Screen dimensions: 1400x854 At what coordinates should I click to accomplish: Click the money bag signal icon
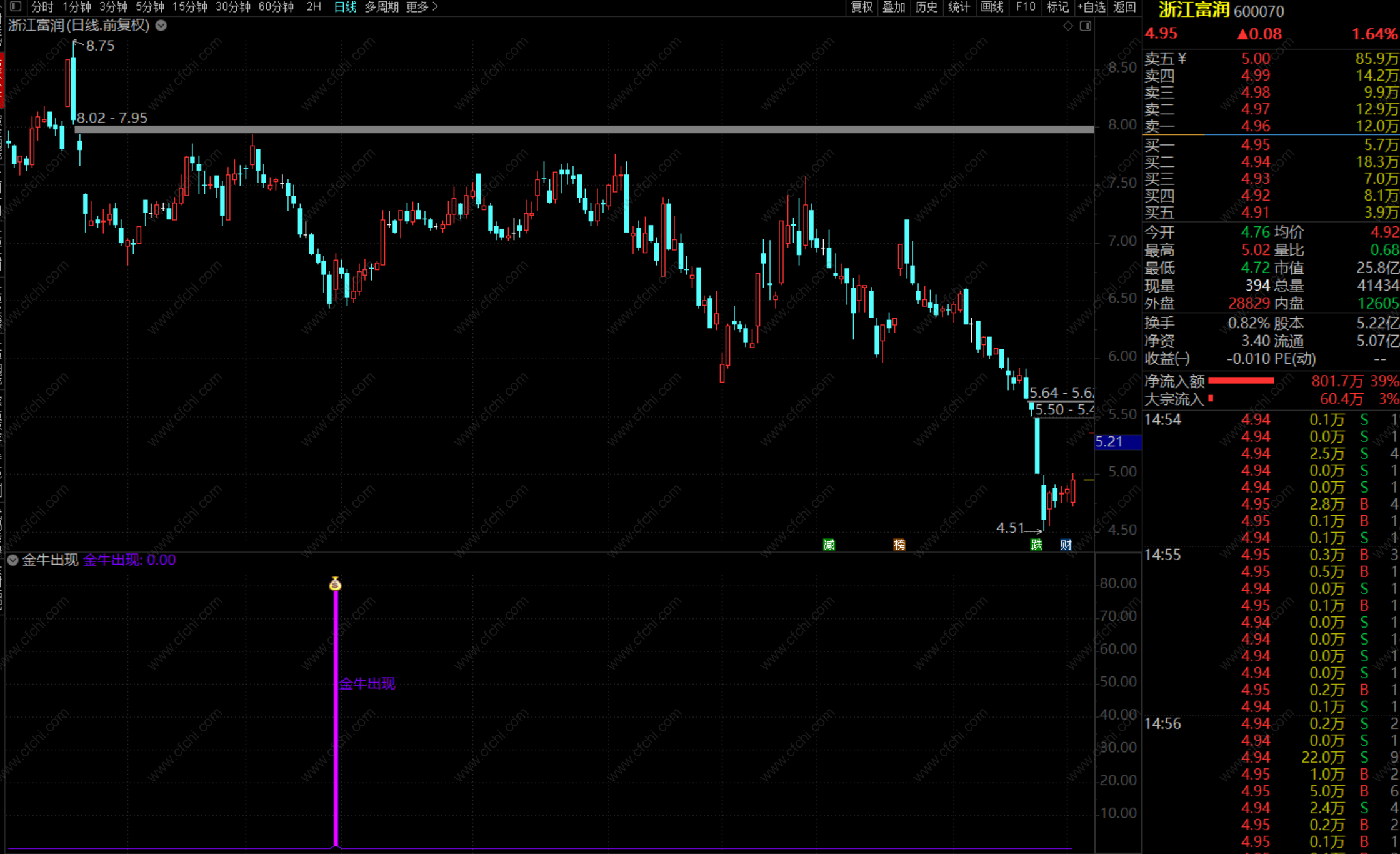point(336,584)
